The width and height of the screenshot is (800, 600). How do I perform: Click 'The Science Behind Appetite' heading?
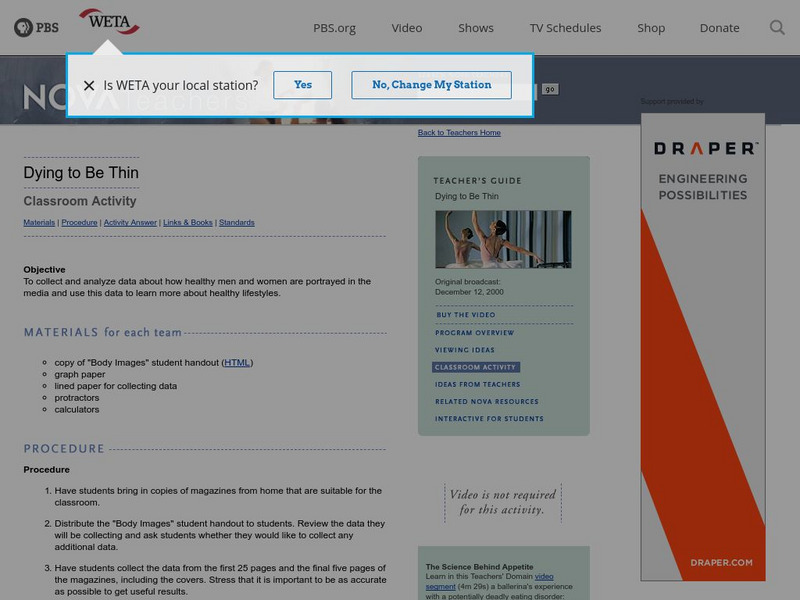pos(480,567)
